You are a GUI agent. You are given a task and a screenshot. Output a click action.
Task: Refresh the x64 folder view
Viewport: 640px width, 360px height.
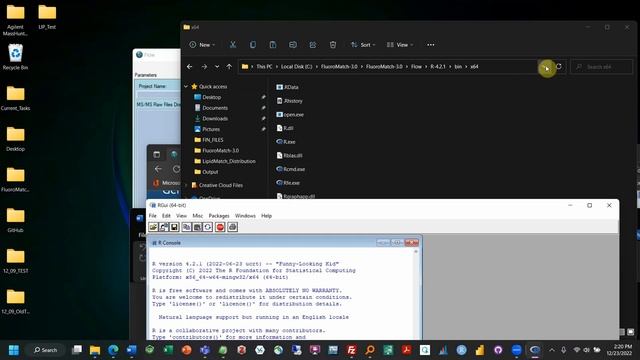click(x=559, y=67)
